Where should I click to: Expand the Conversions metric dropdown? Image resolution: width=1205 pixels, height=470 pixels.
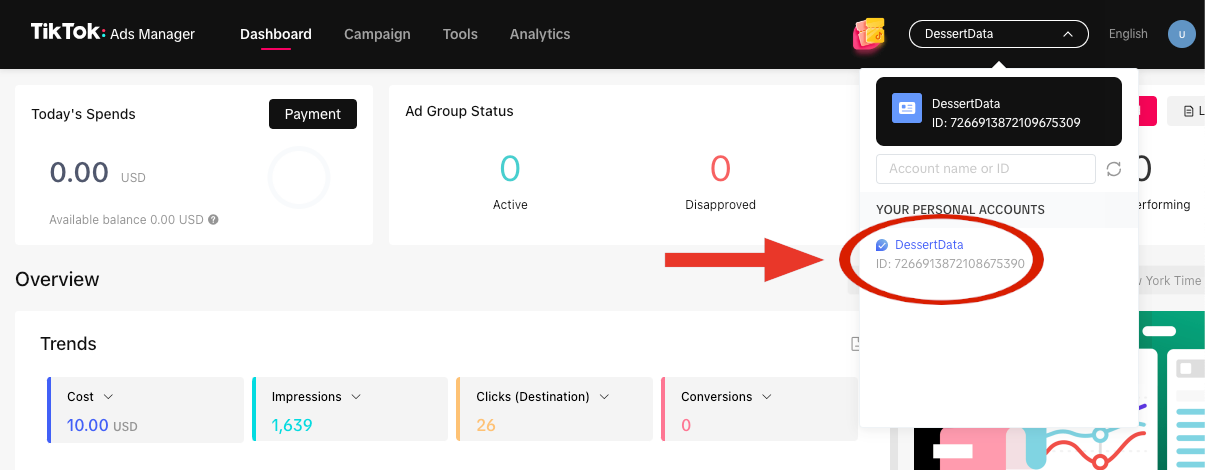[x=767, y=397]
